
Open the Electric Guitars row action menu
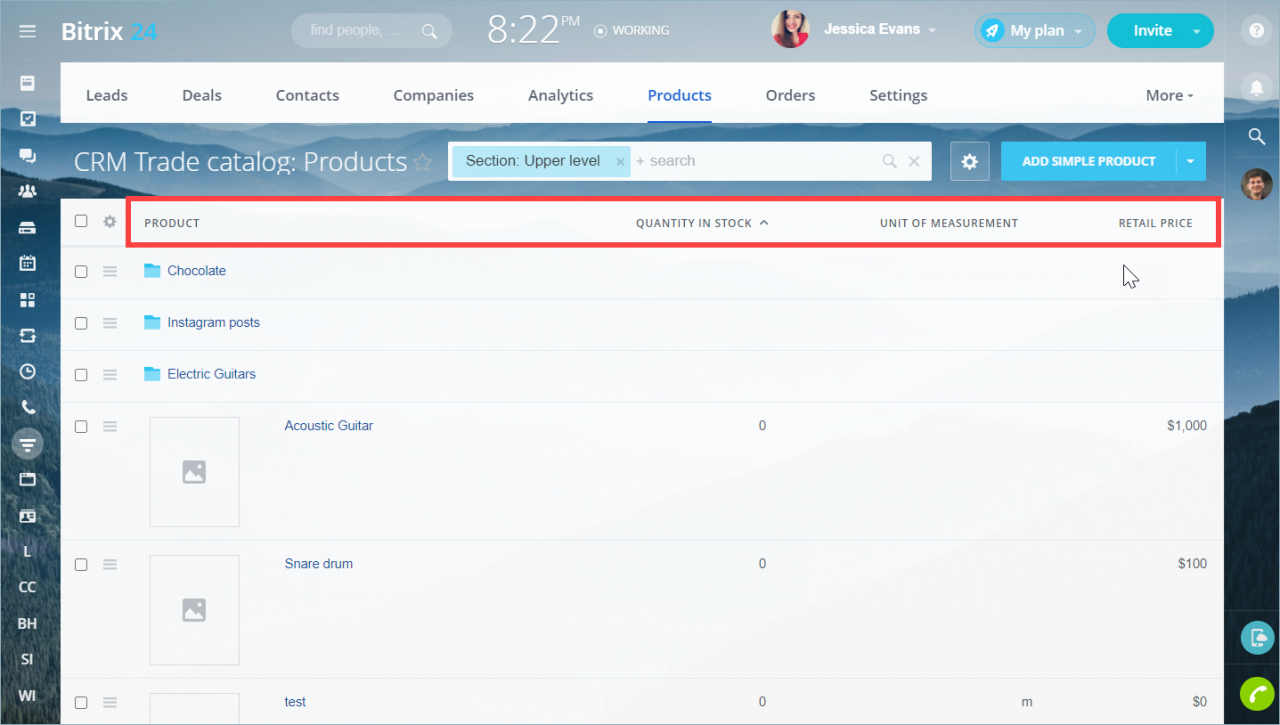click(110, 374)
